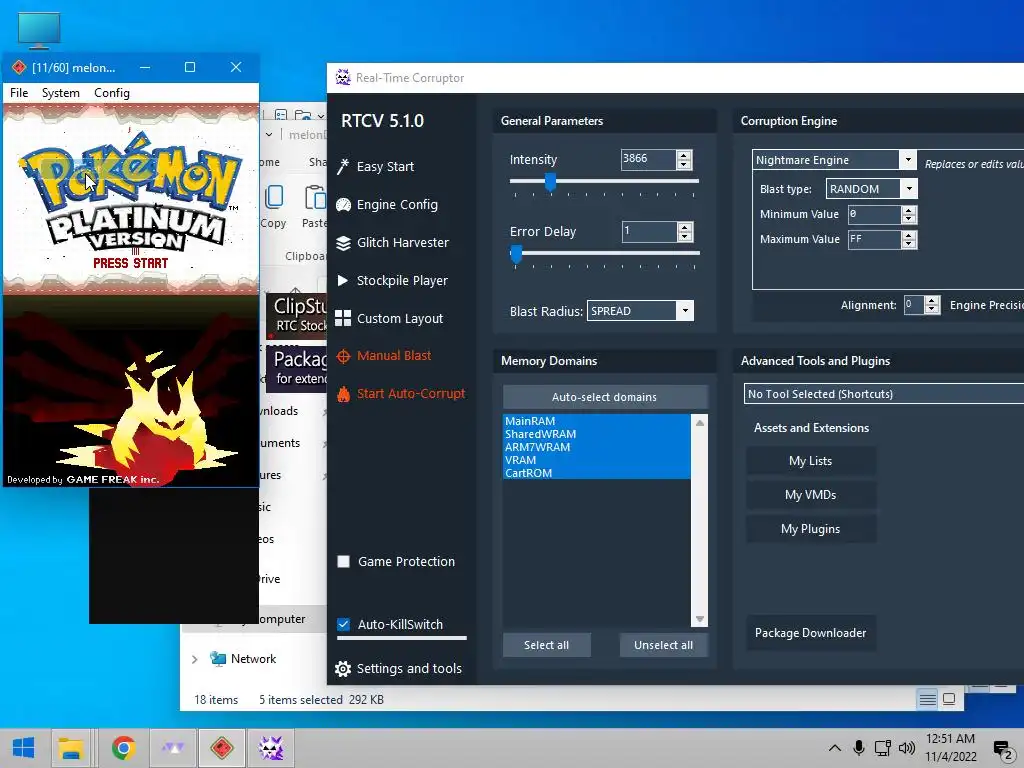This screenshot has height=768, width=1024.
Task: Open Custom Layout grid icon
Action: coord(343,318)
